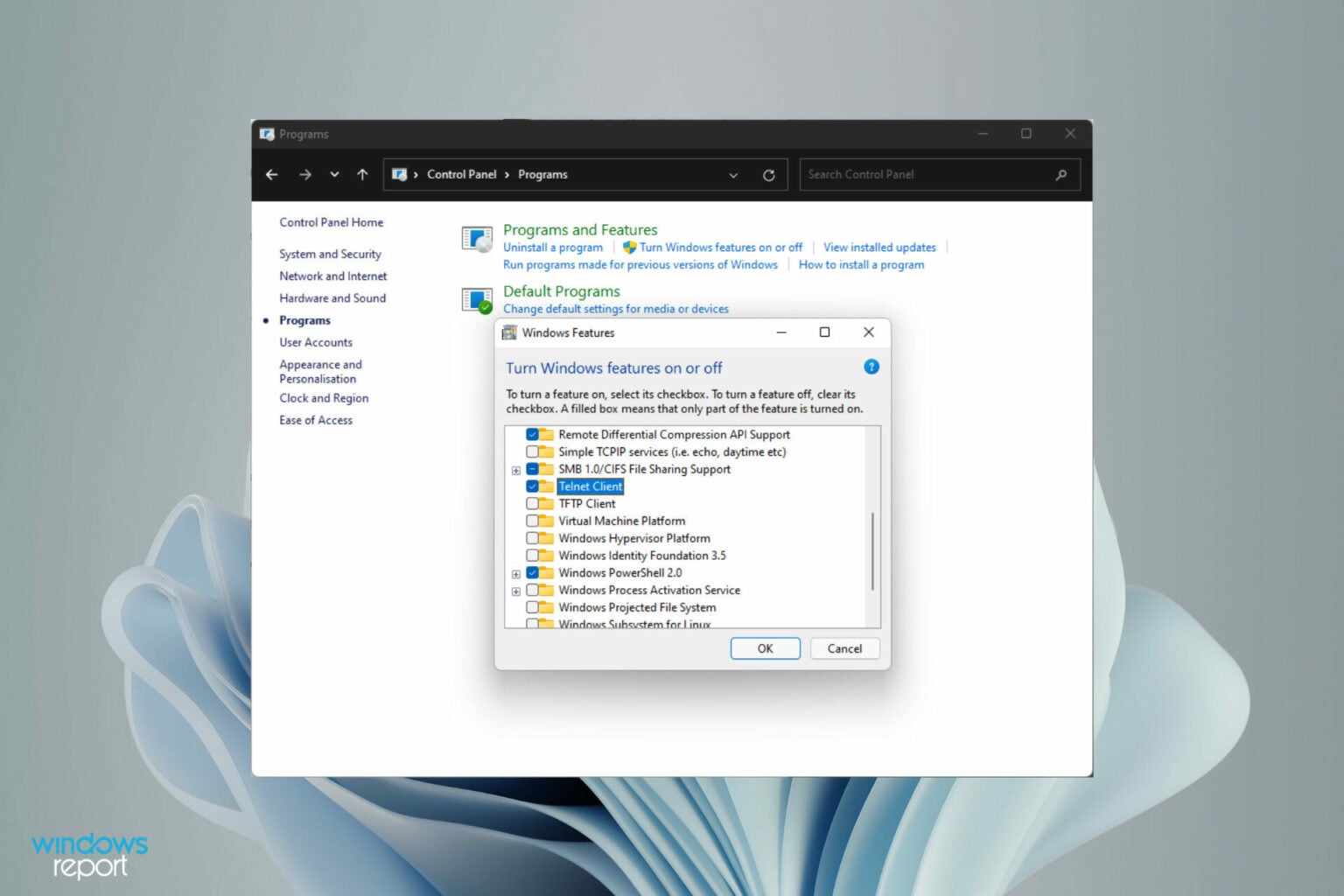Click the Default Programs green icon
The image size is (1344, 896).
476,299
